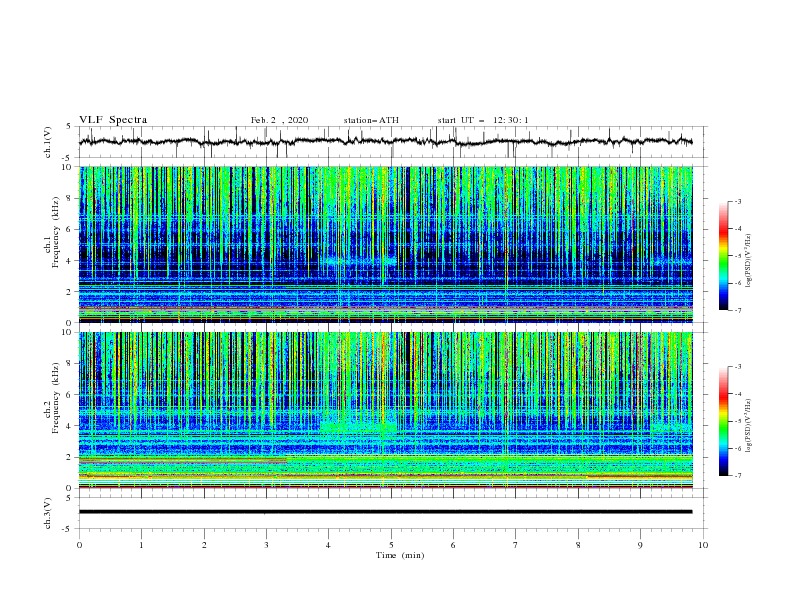
Task: Click inside the ch.2 spectrogram panel
Action: click(x=385, y=410)
